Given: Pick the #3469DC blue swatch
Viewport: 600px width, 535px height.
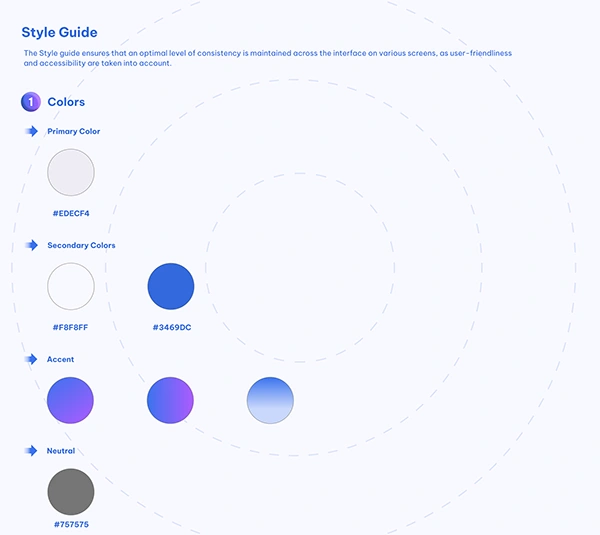Looking at the screenshot, I should click(x=171, y=286).
